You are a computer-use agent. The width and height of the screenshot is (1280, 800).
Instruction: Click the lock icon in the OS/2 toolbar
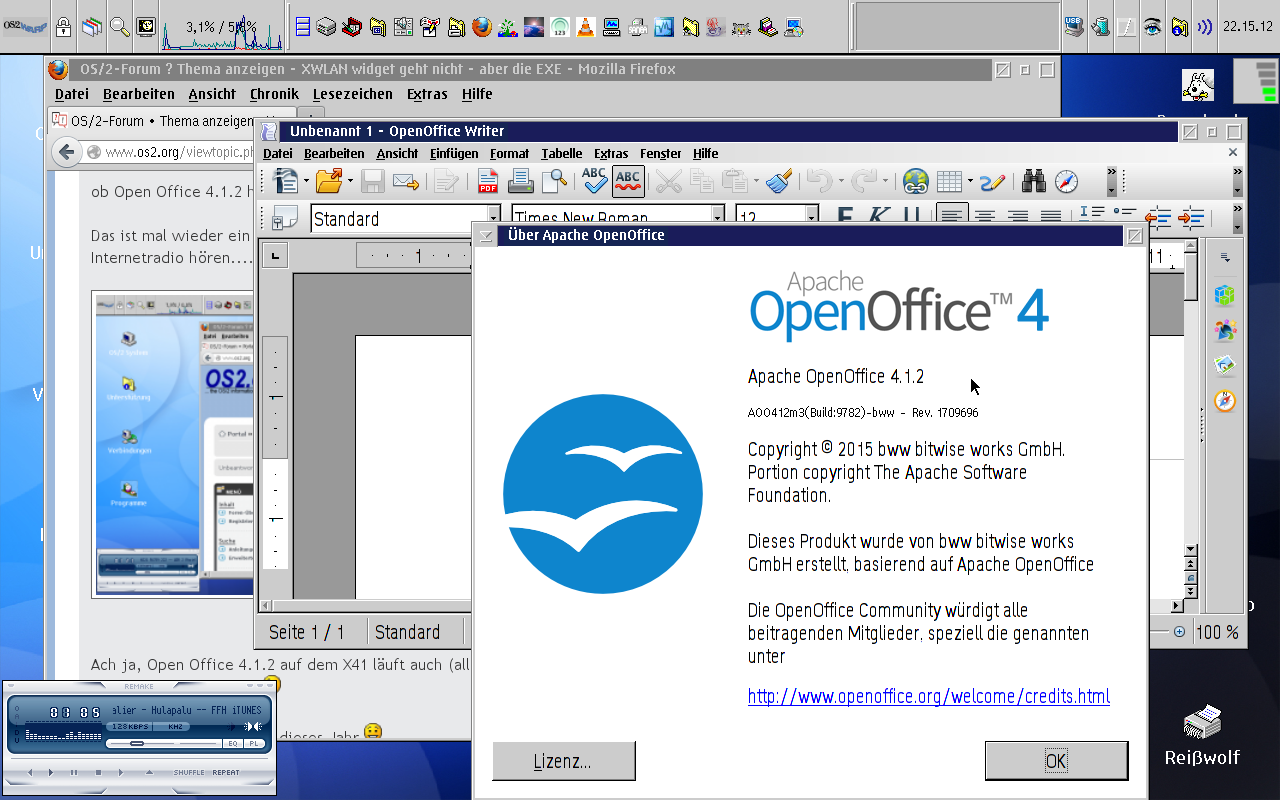coord(63,27)
